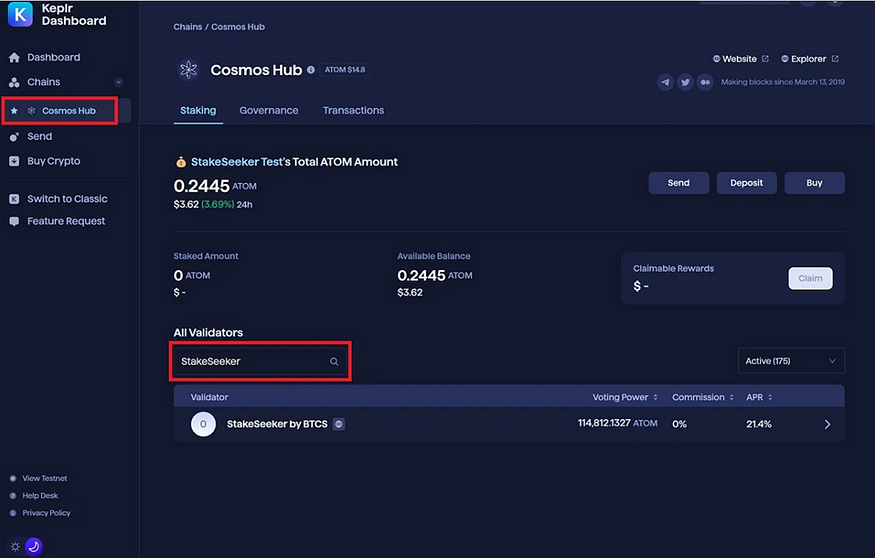Viewport: 875px width, 558px height.
Task: Click the 114,812.1327 ATOM voting power
Action: click(617, 424)
